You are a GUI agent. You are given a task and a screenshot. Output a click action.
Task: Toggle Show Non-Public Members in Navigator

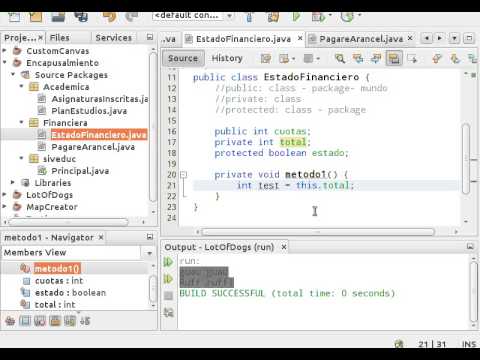pyautogui.click(x=55, y=321)
